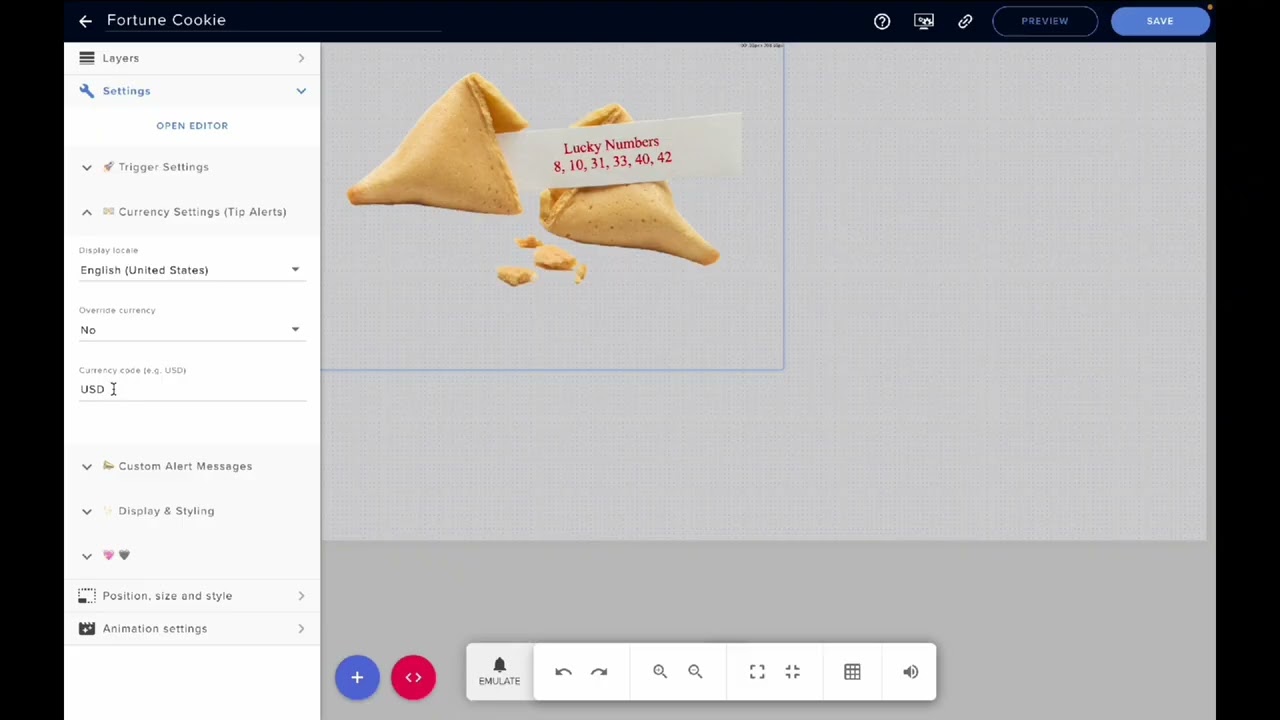Click the Settings wrench icon
This screenshot has height=720, width=1280.
pos(87,91)
